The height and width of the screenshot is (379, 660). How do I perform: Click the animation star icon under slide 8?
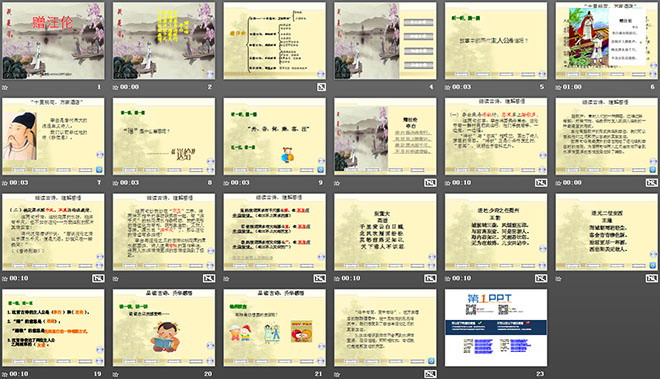point(115,183)
